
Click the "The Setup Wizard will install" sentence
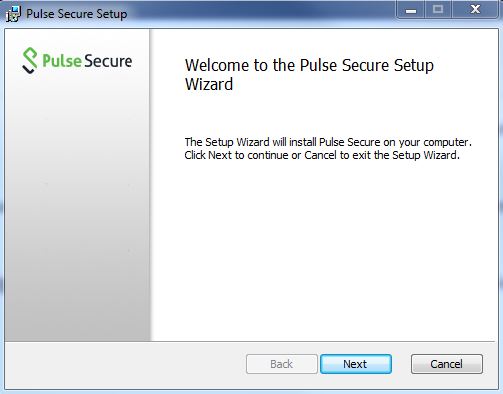point(328,142)
